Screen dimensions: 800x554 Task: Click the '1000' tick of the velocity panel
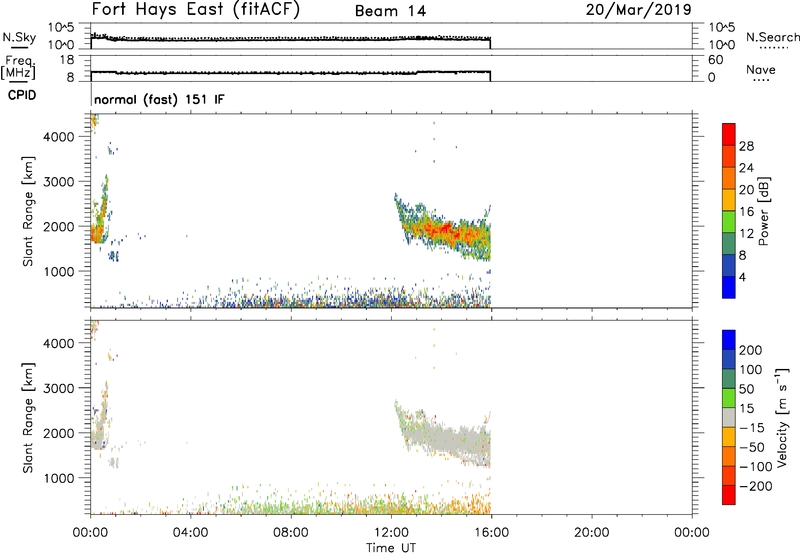coord(58,478)
